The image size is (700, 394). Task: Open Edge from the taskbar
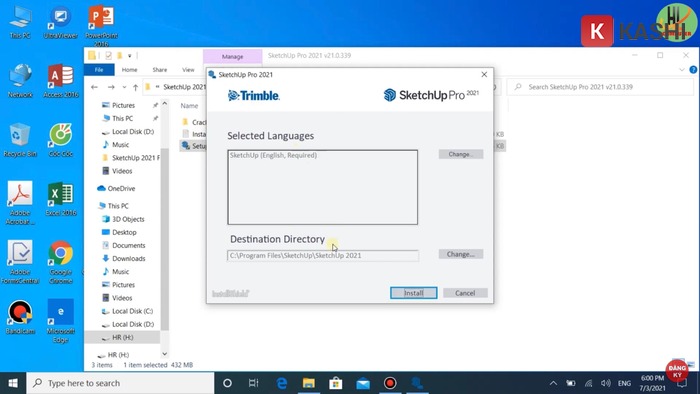(282, 383)
